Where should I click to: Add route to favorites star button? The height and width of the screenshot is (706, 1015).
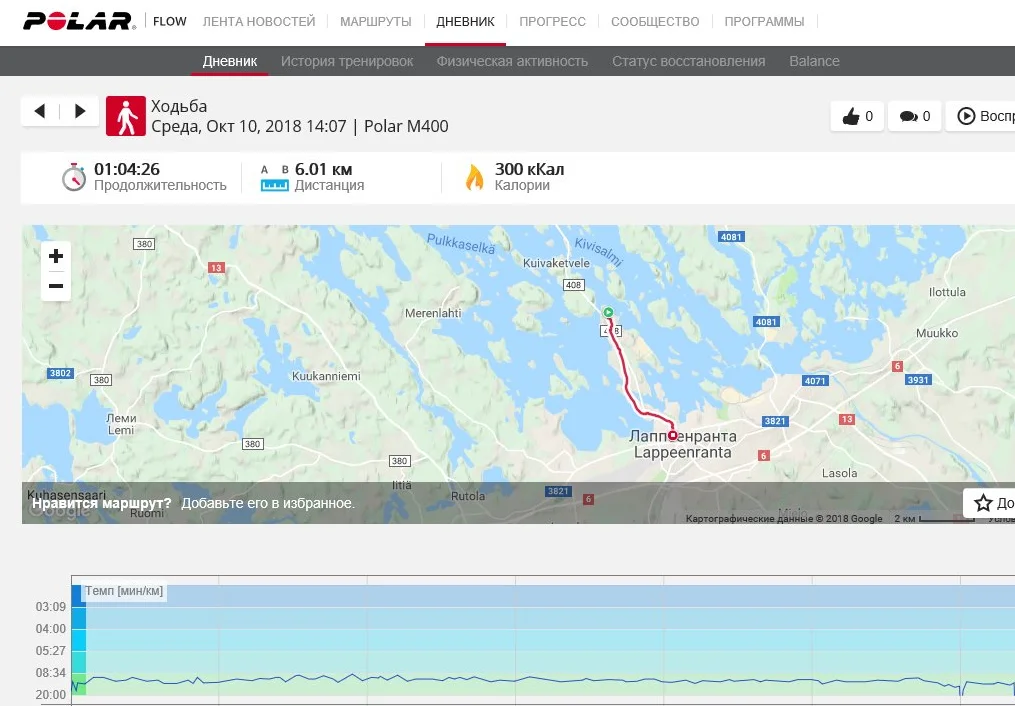pyautogui.click(x=989, y=503)
